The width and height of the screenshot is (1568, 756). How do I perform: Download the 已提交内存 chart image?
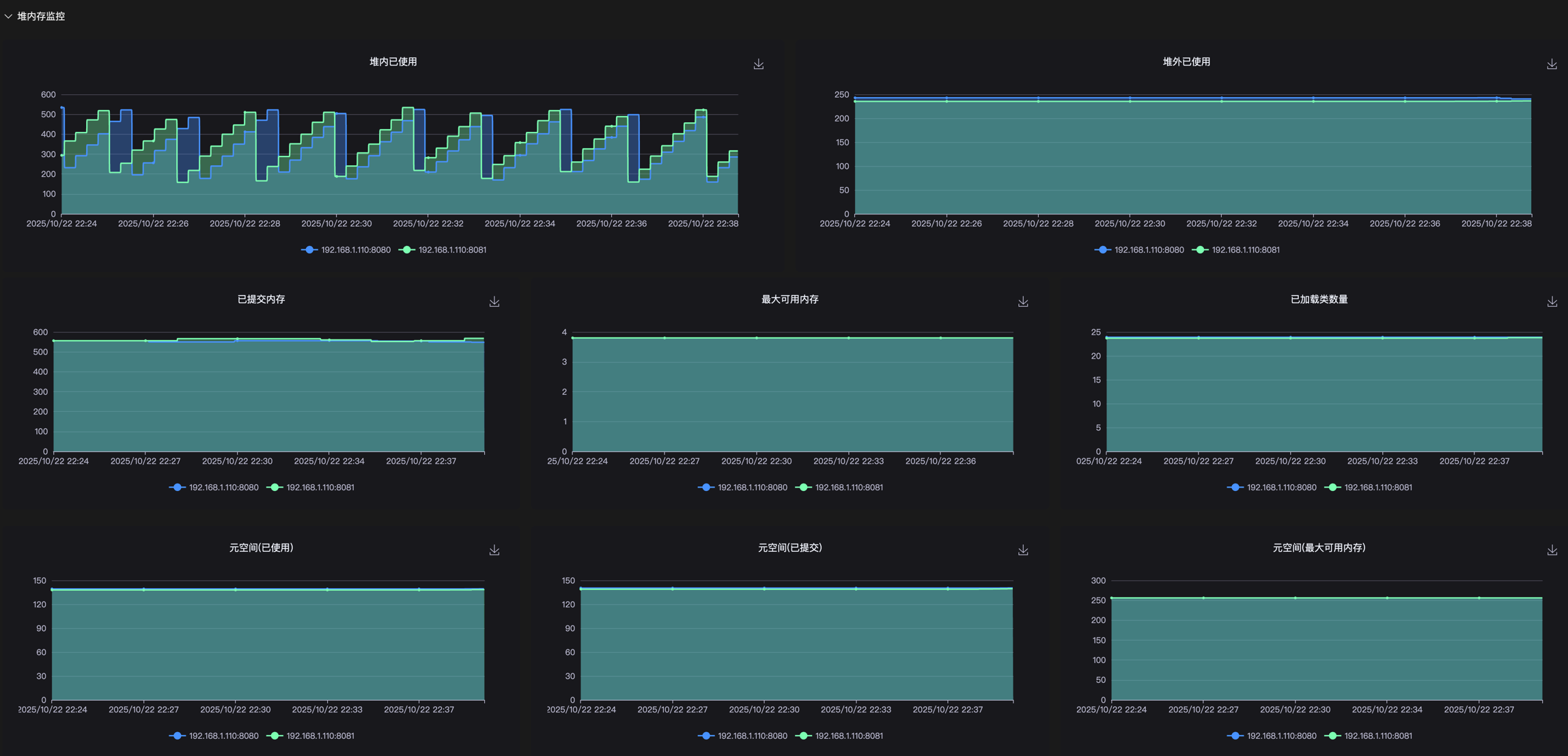494,302
